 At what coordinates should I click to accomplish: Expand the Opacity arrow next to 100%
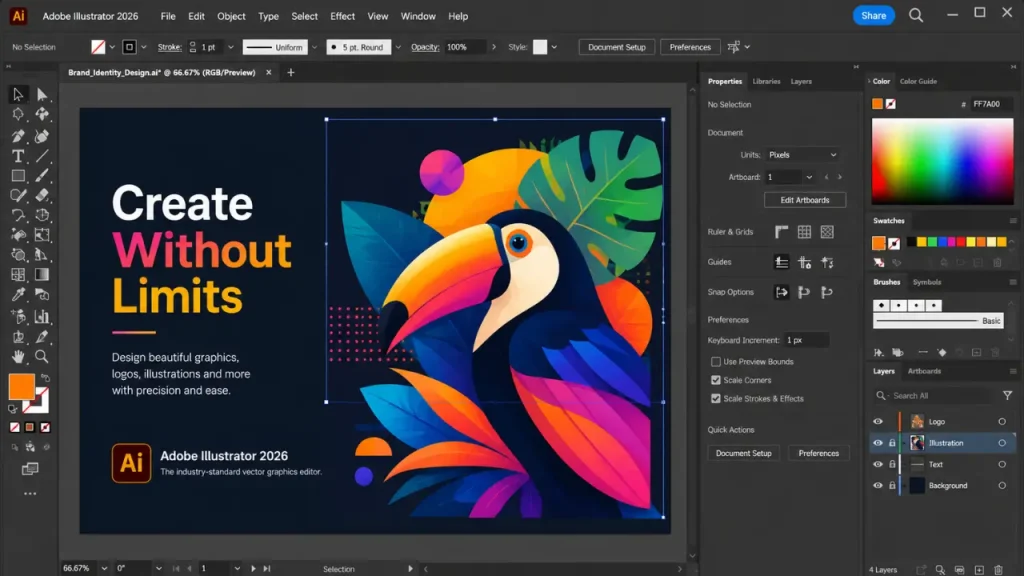[494, 47]
